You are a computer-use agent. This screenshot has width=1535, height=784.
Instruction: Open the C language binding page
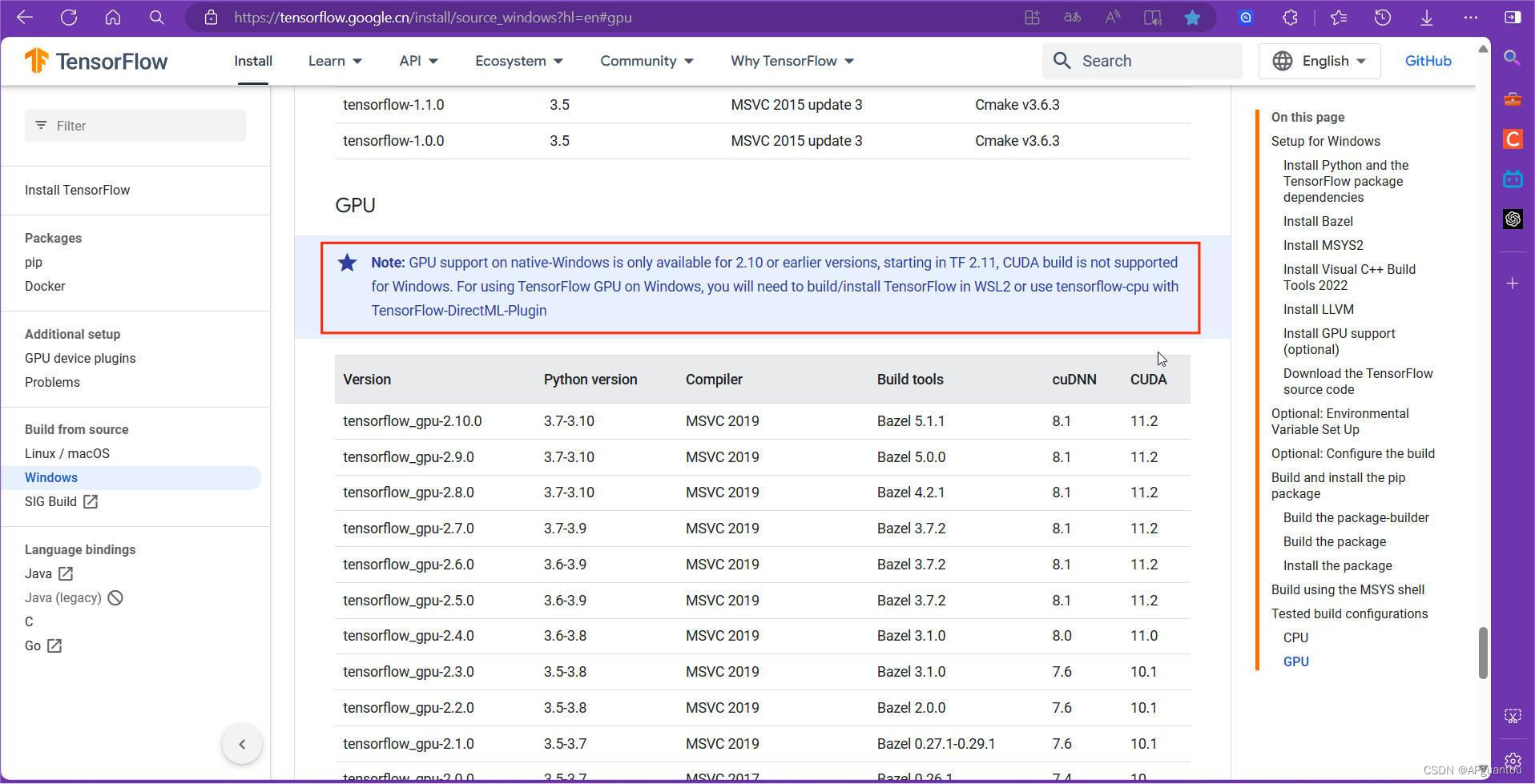29,621
